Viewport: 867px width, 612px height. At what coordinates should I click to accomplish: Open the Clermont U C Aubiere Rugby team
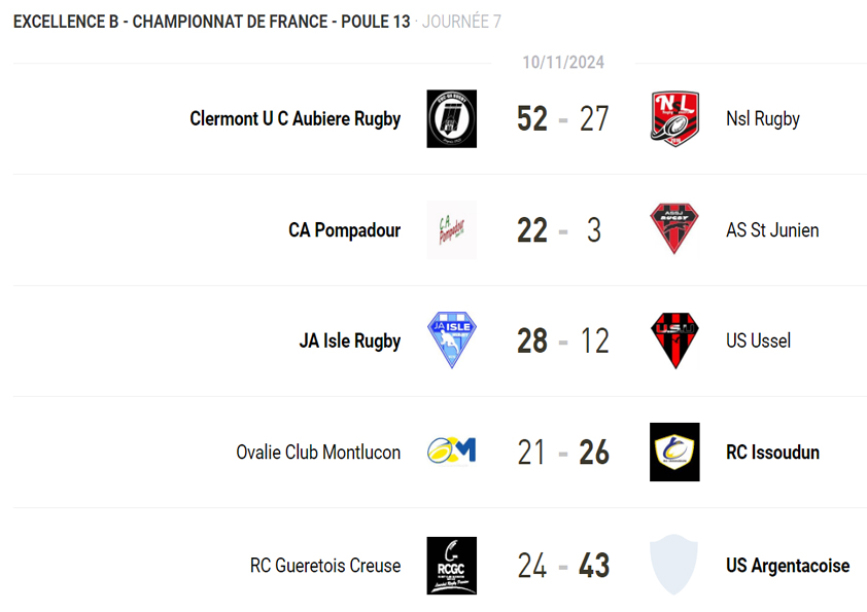click(x=295, y=119)
